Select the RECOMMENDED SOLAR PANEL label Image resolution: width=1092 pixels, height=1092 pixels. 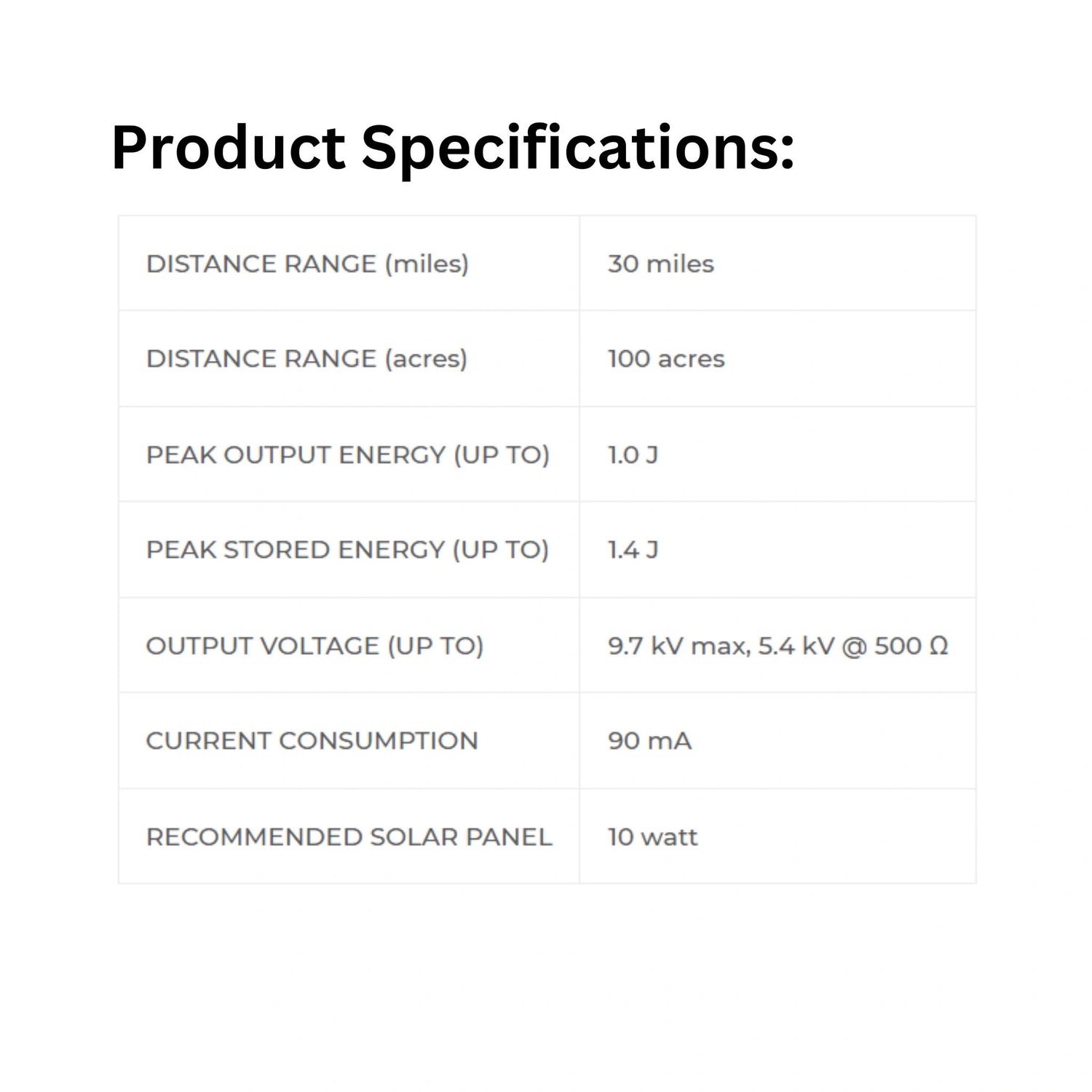coord(349,837)
